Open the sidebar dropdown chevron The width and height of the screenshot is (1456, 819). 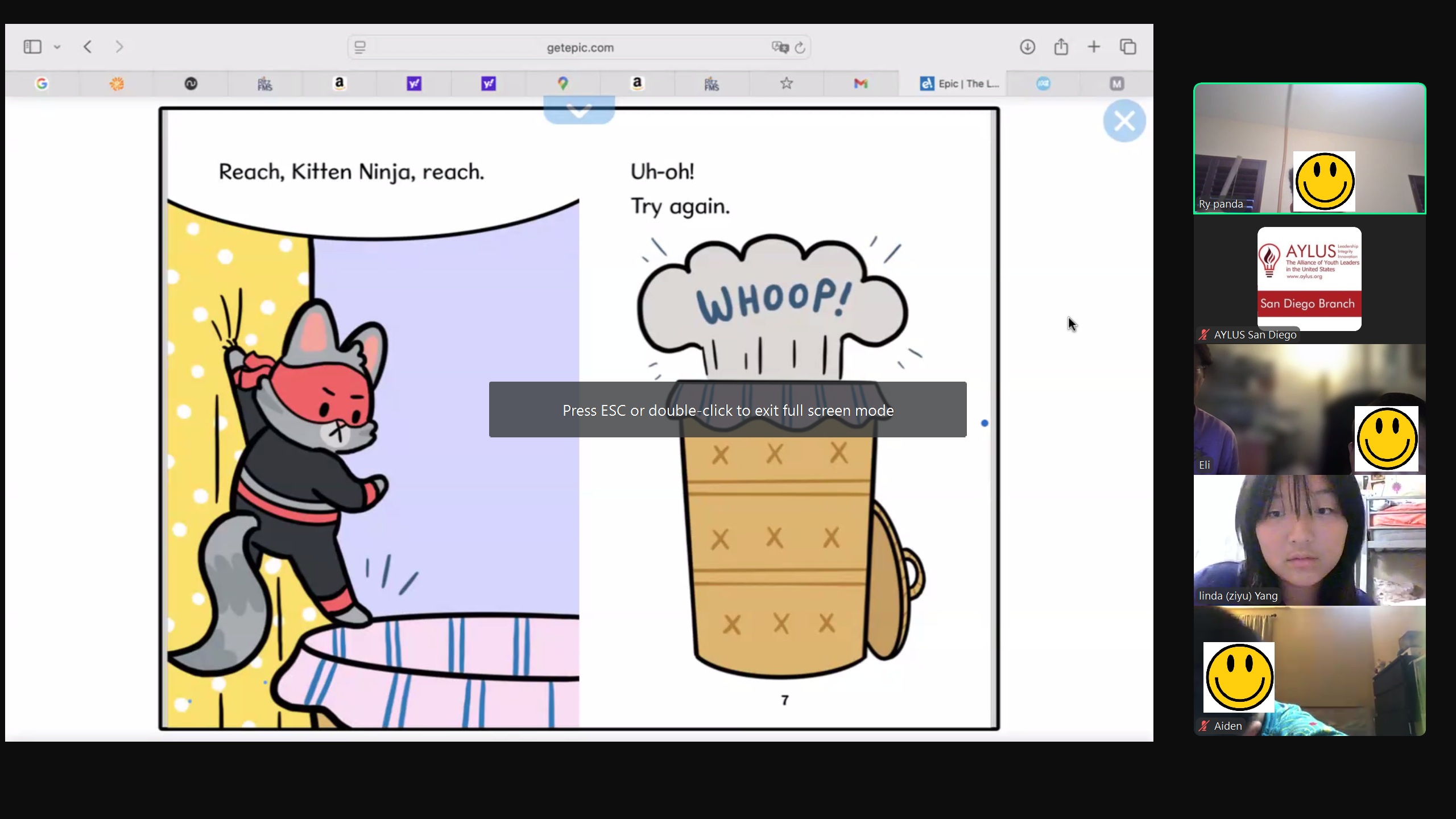coord(57,47)
